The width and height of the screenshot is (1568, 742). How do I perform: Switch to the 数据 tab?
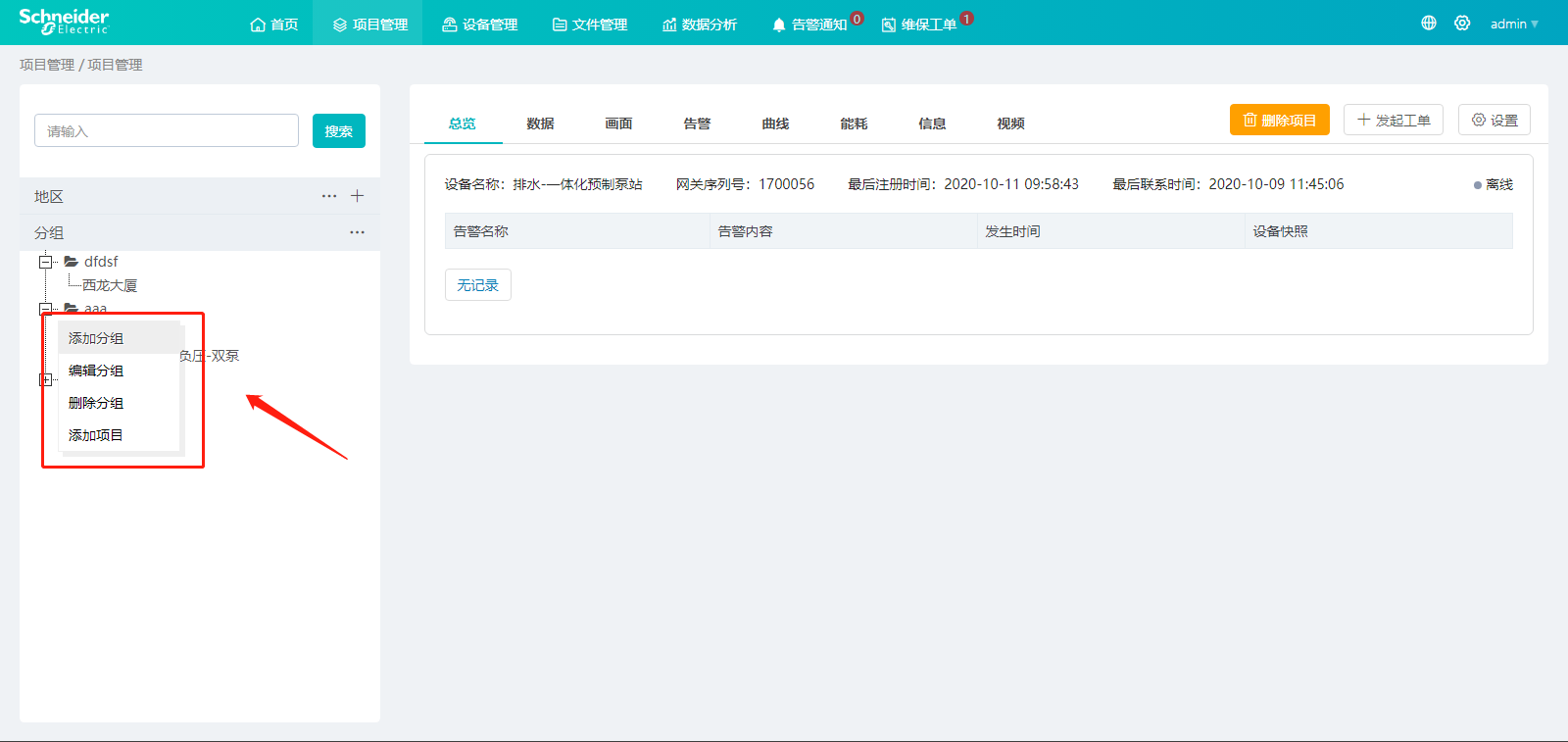(x=541, y=124)
